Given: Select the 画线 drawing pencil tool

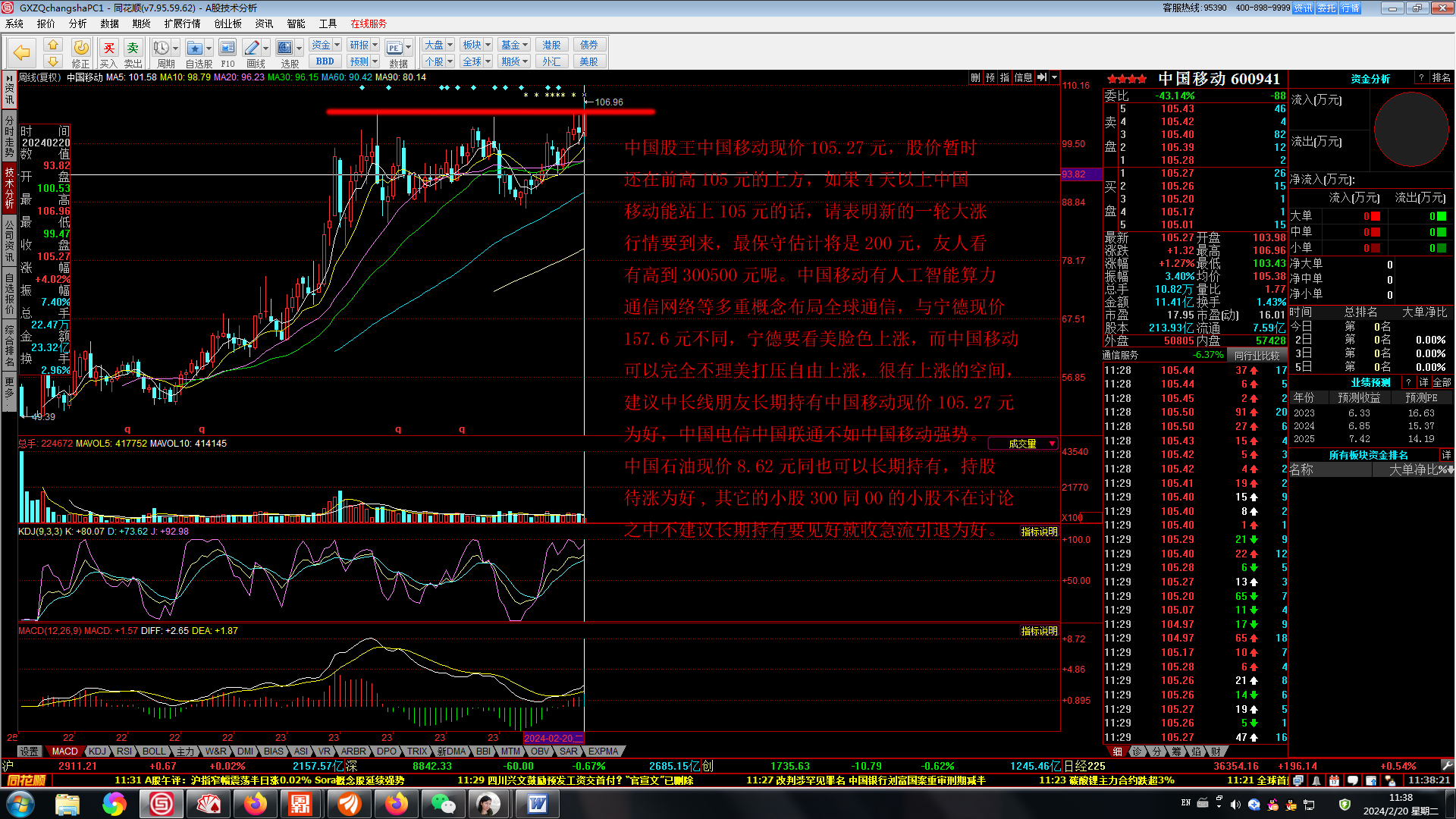Looking at the screenshot, I should [x=252, y=49].
